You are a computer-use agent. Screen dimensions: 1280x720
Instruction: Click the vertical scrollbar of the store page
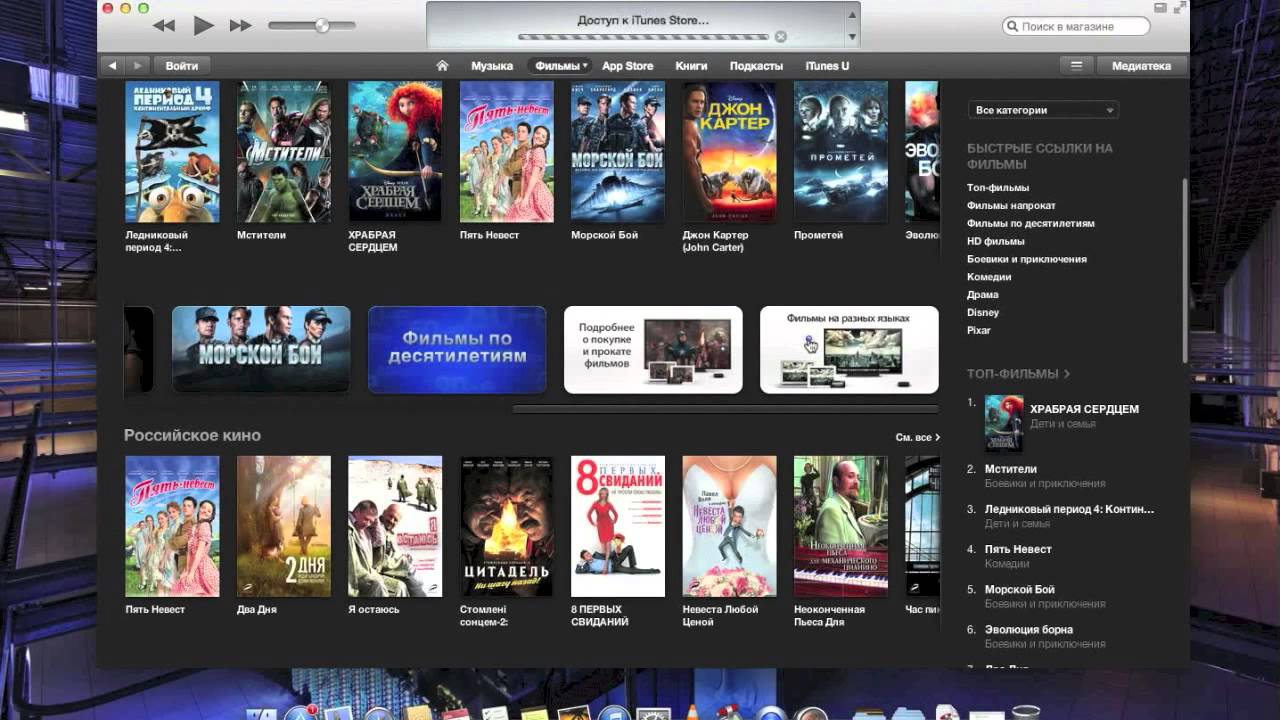click(1186, 270)
